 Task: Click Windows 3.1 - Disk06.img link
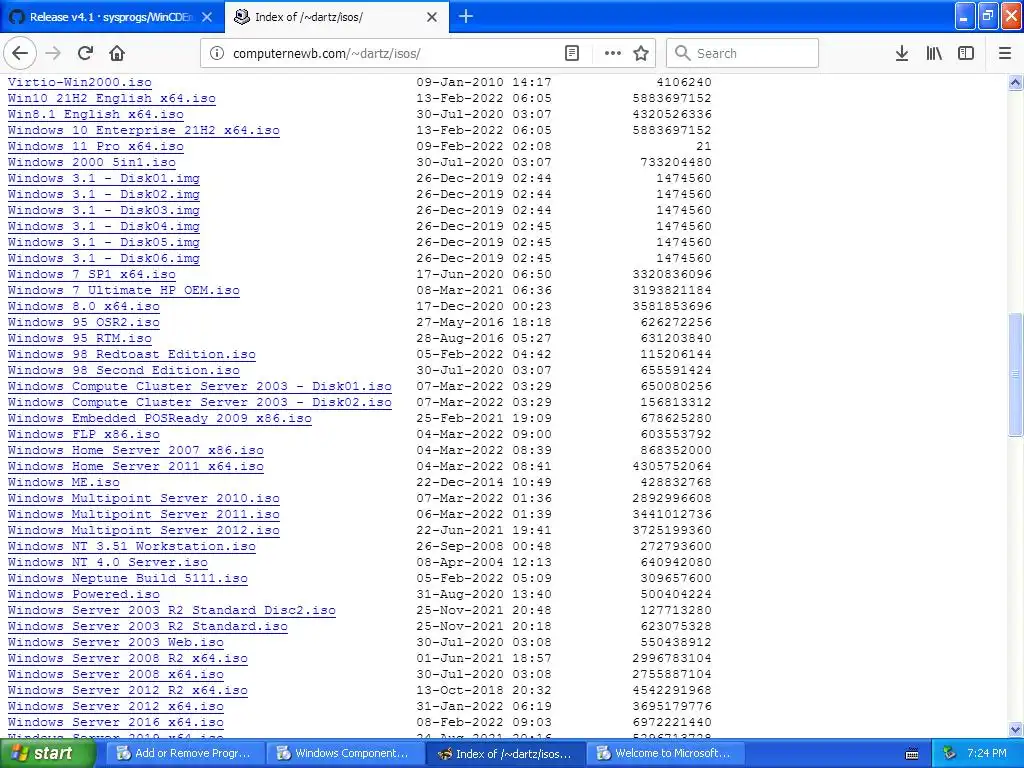pos(104,258)
